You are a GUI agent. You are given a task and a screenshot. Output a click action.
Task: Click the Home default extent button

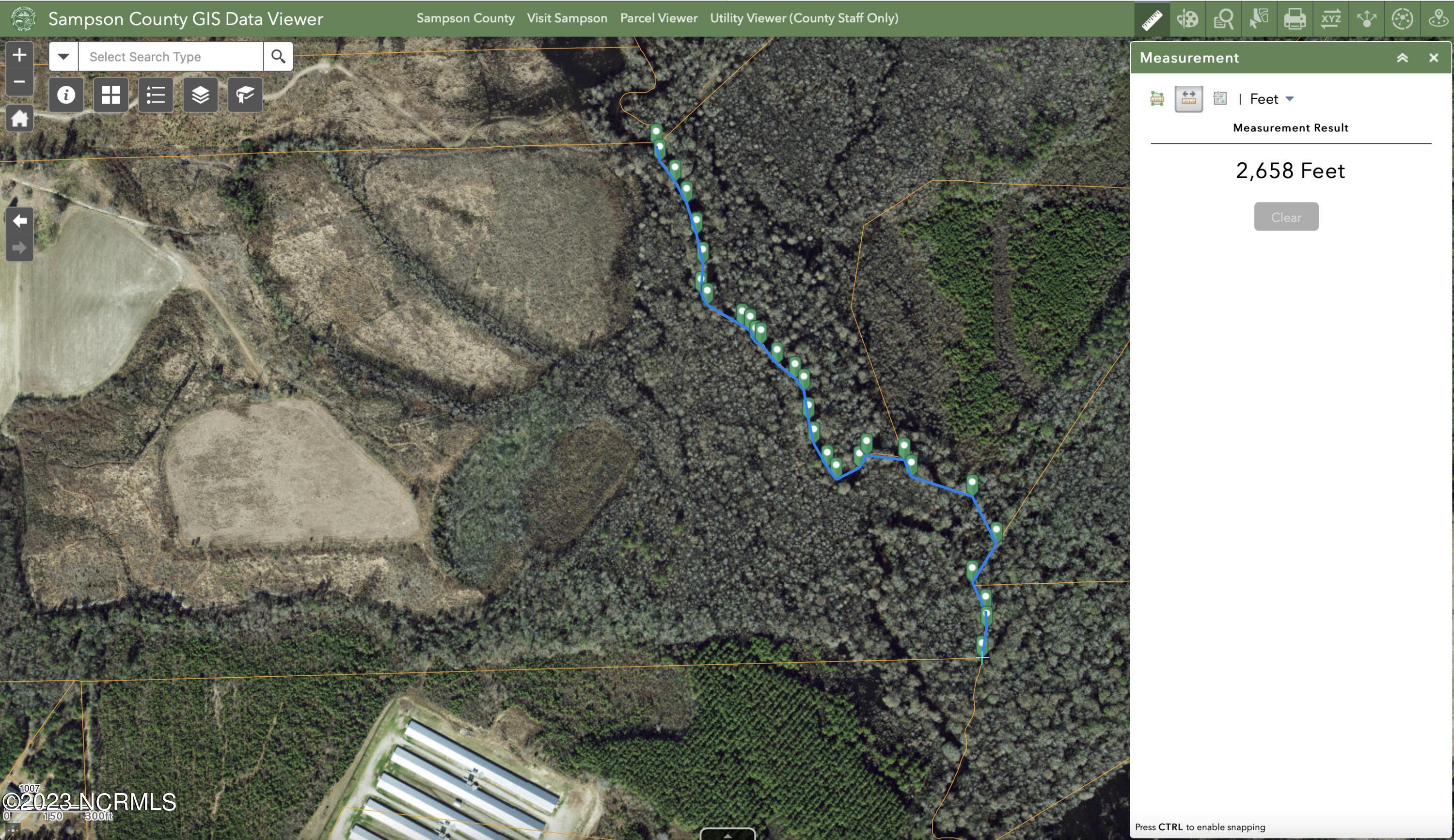[x=19, y=119]
